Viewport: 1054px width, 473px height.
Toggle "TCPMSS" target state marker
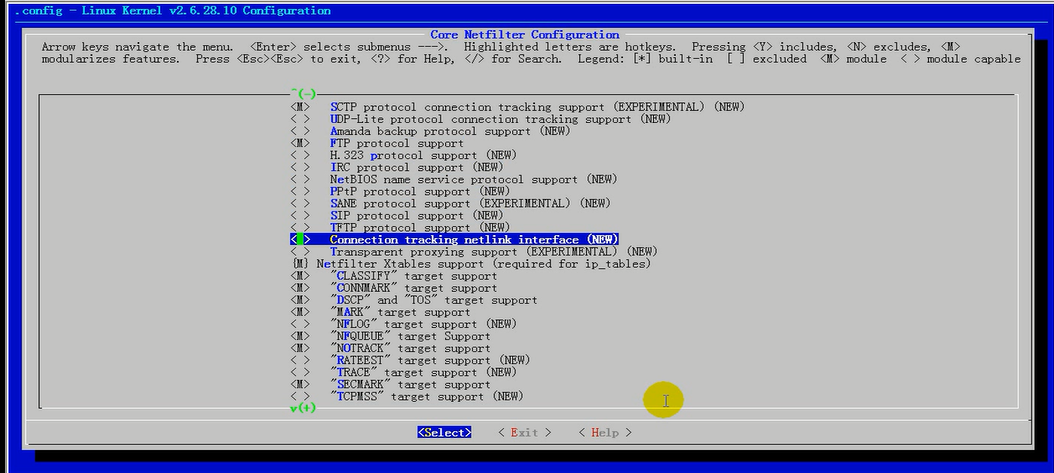pyautogui.click(x=300, y=397)
